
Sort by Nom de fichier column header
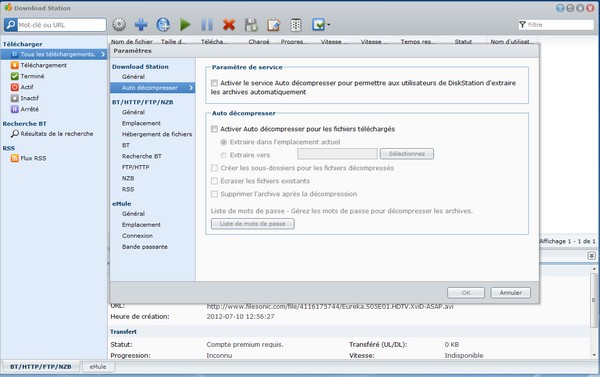coord(132,41)
